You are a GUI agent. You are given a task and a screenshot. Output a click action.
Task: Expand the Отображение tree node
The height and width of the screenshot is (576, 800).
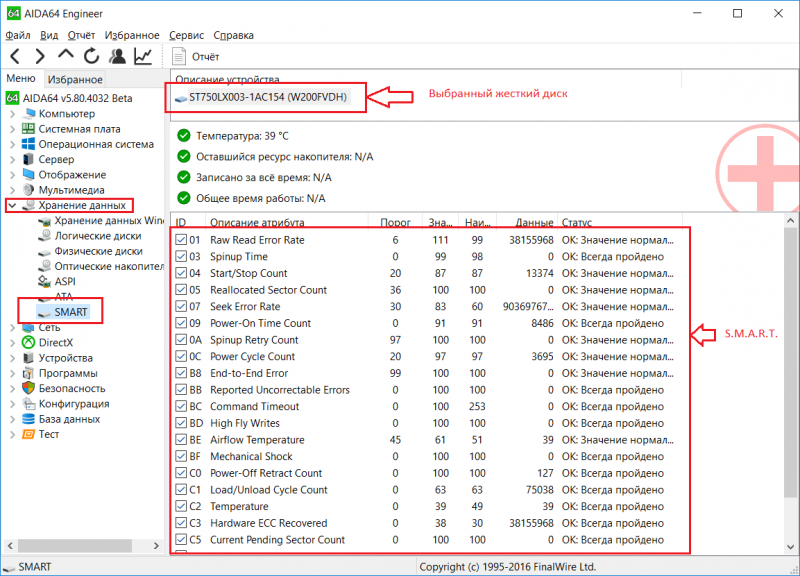[13, 175]
